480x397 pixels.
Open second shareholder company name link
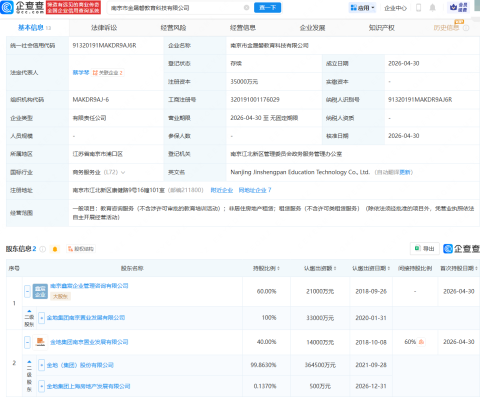89,342
